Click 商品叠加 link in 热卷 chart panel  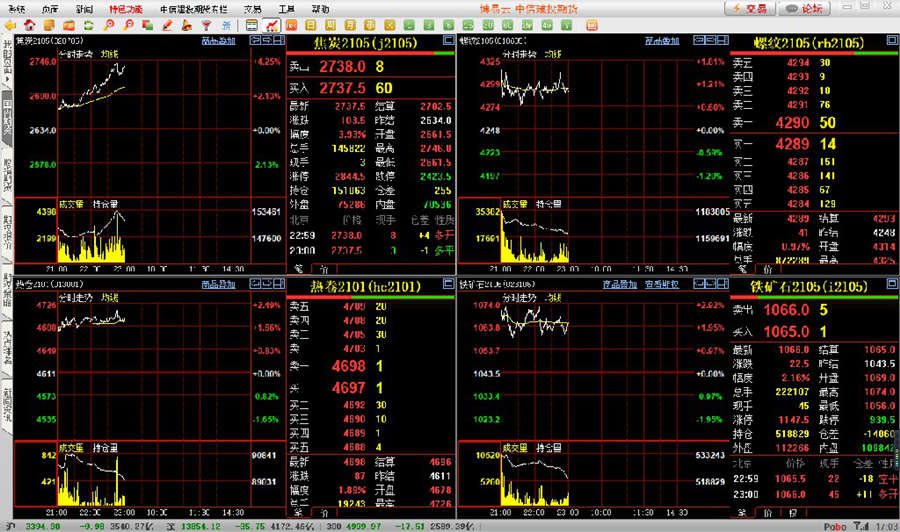218,284
